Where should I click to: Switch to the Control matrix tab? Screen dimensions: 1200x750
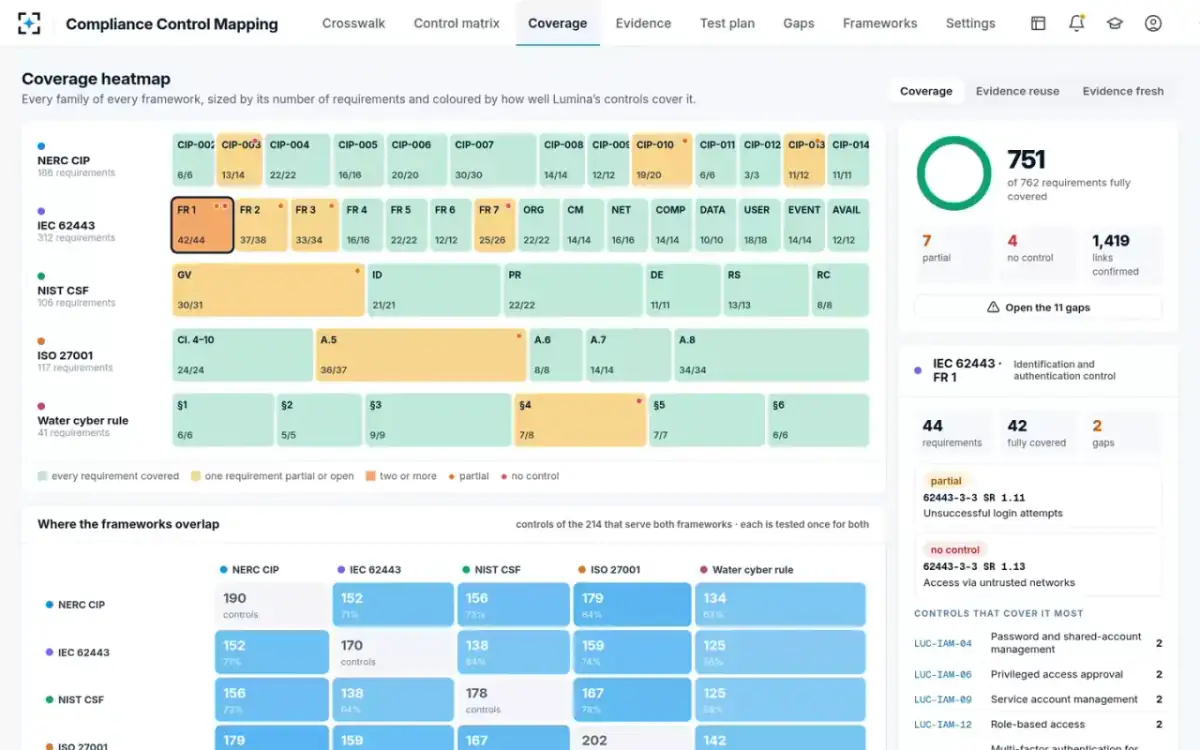click(456, 23)
